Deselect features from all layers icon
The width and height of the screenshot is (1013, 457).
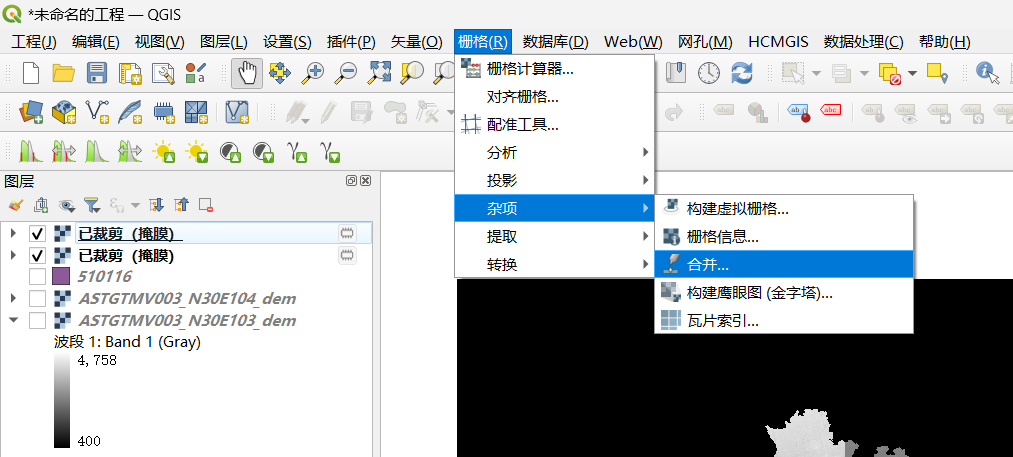click(889, 73)
